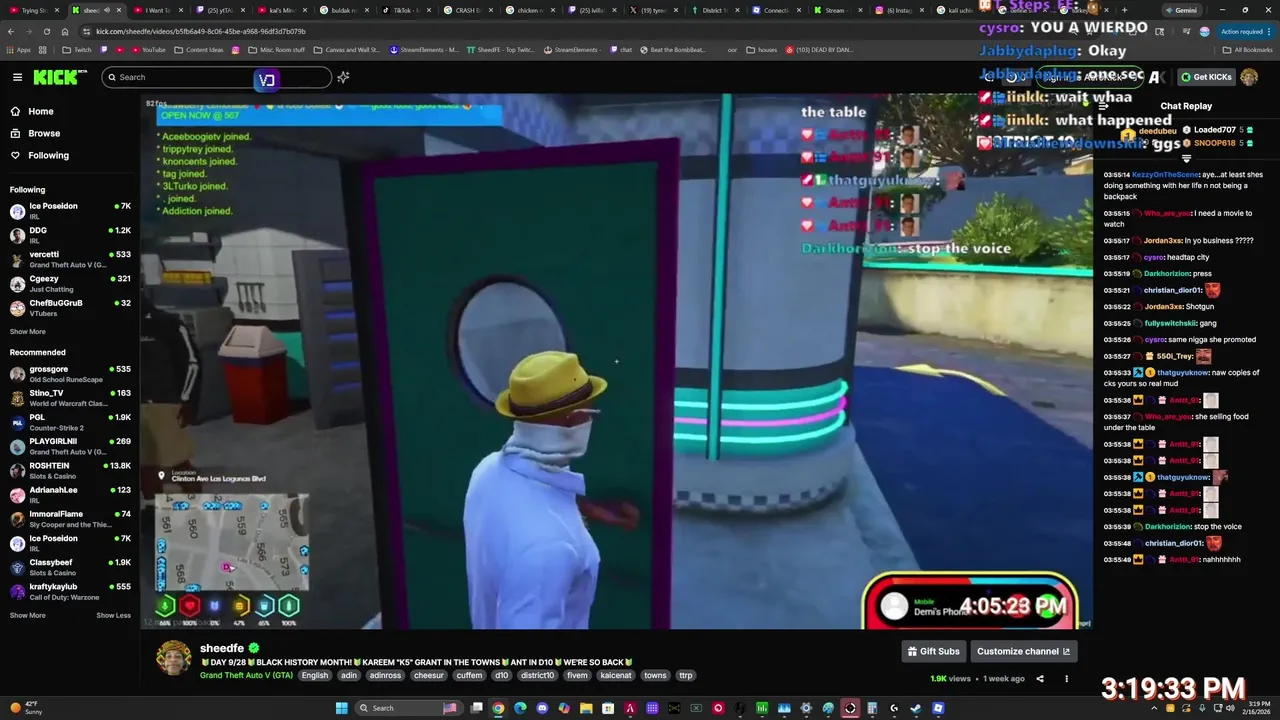Share the video with the share icon

tap(1040, 678)
